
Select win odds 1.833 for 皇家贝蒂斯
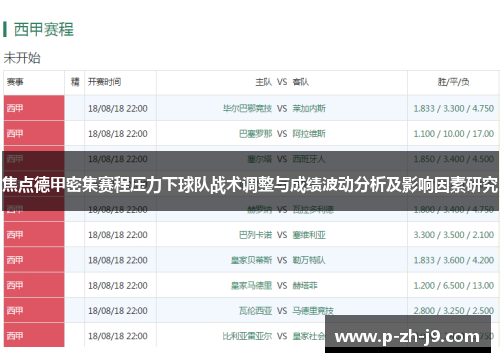pyautogui.click(x=424, y=260)
